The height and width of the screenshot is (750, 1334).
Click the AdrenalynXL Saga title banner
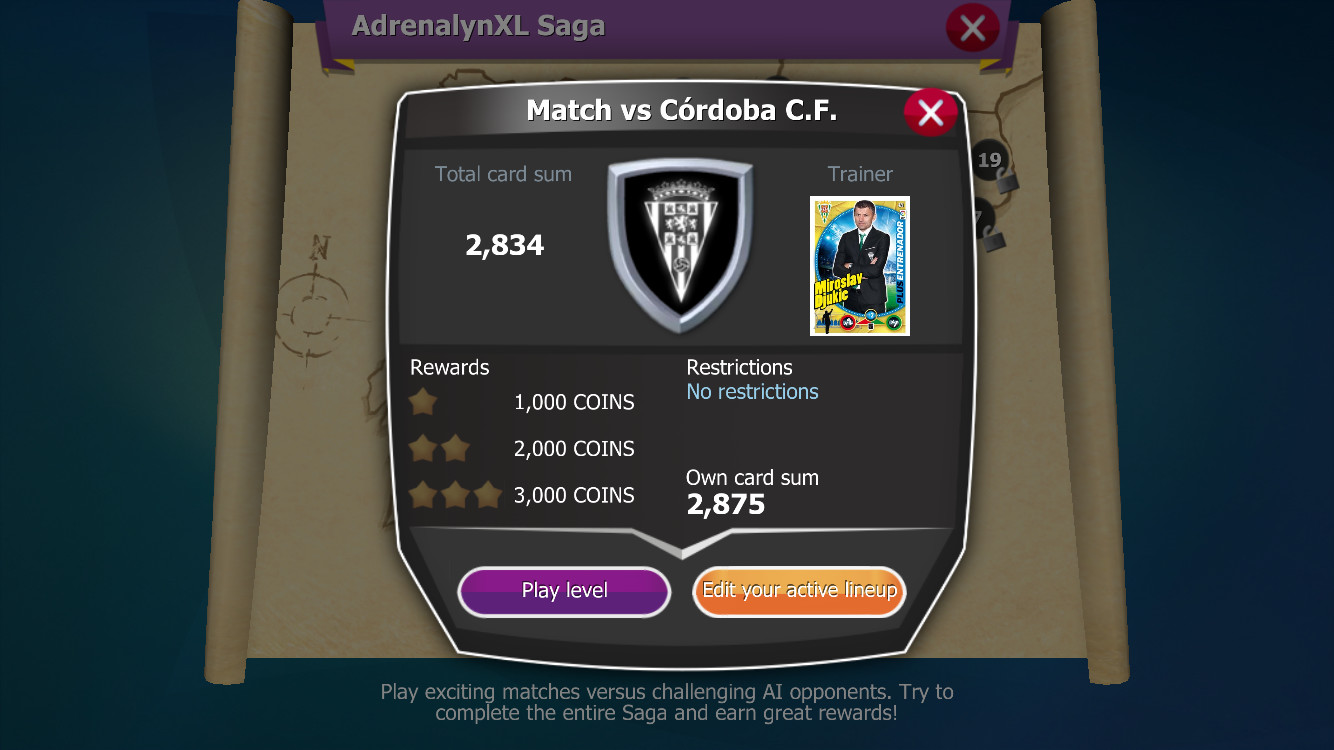478,26
